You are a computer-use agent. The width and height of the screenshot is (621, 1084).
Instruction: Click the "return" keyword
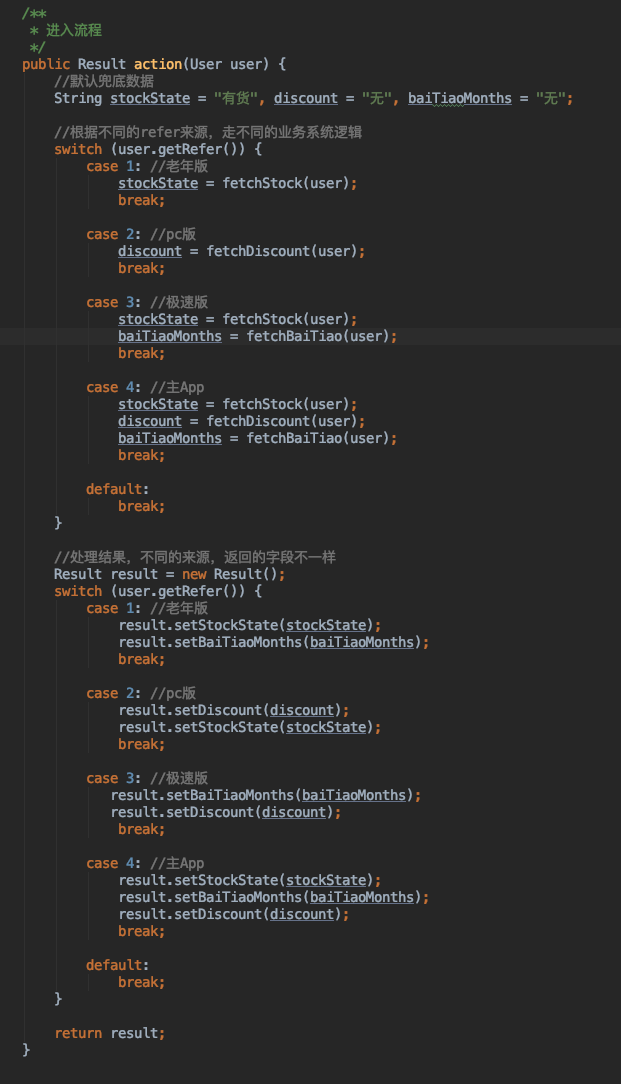click(78, 1033)
